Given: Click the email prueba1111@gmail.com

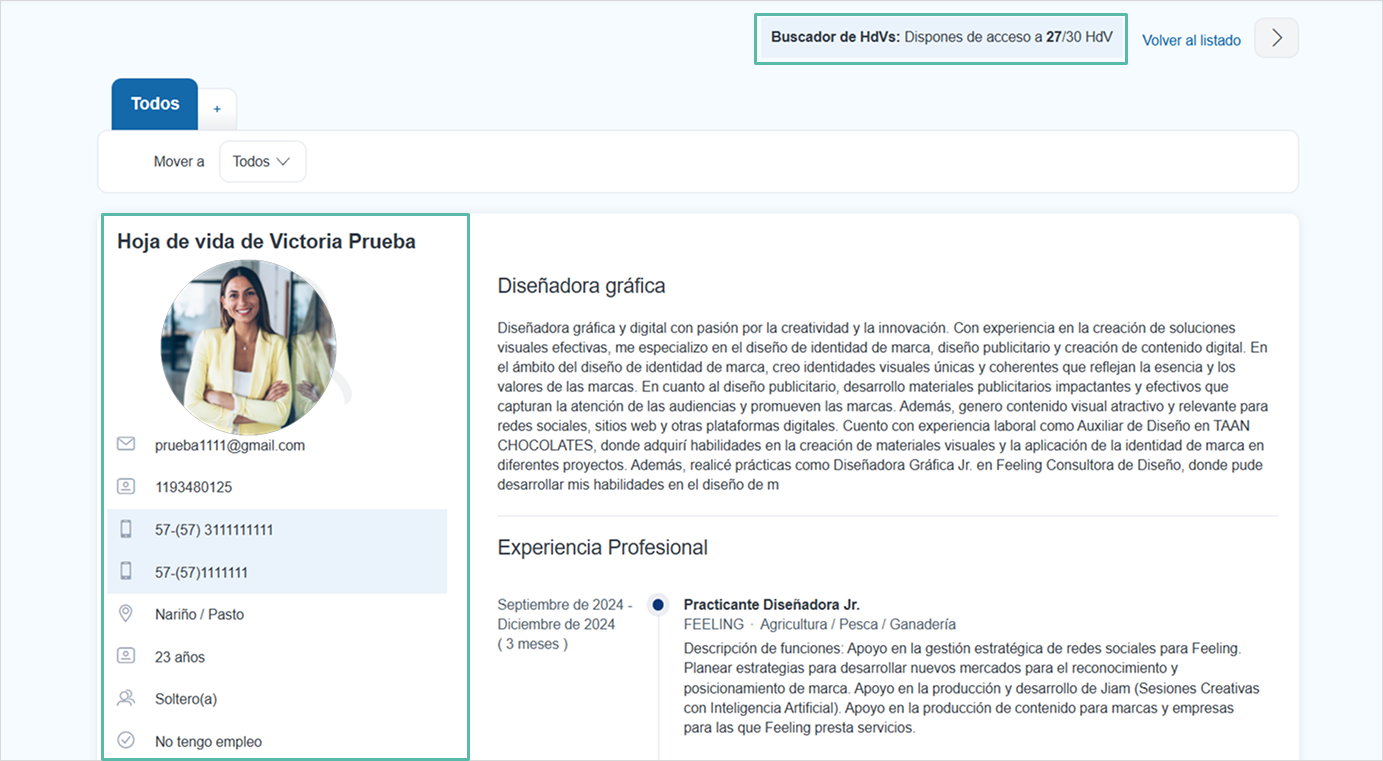Looking at the screenshot, I should (x=230, y=445).
